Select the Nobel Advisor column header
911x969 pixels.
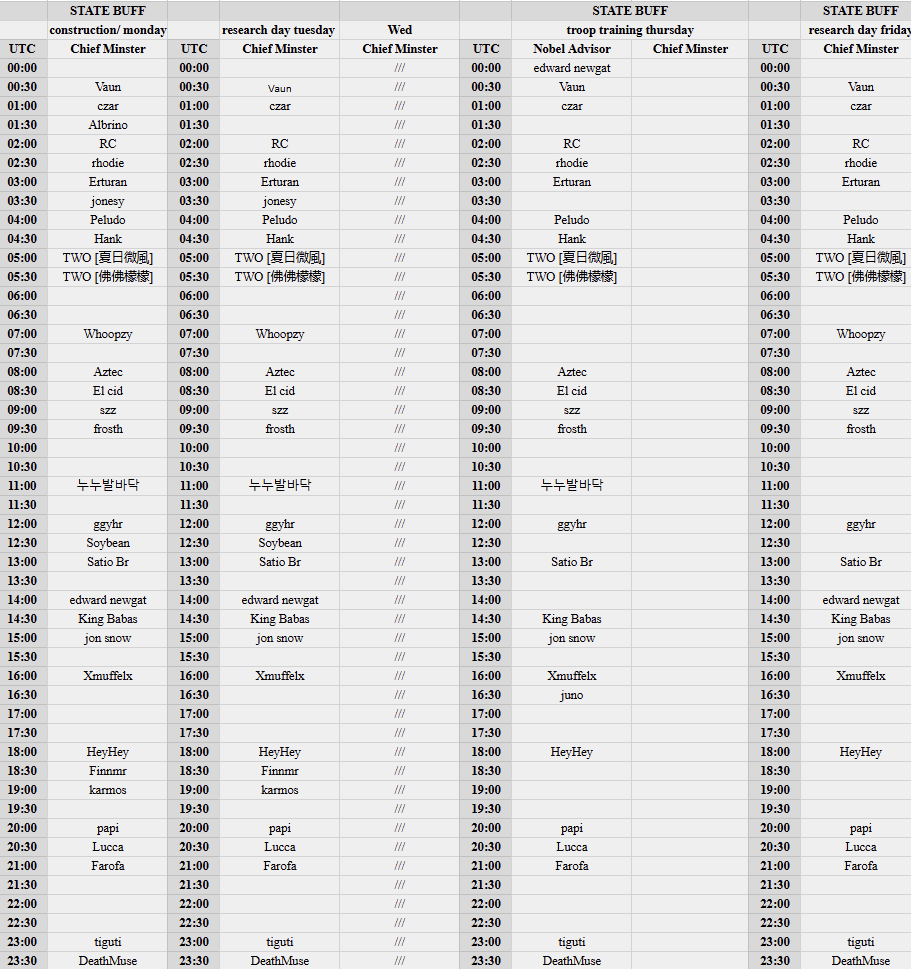[x=572, y=49]
